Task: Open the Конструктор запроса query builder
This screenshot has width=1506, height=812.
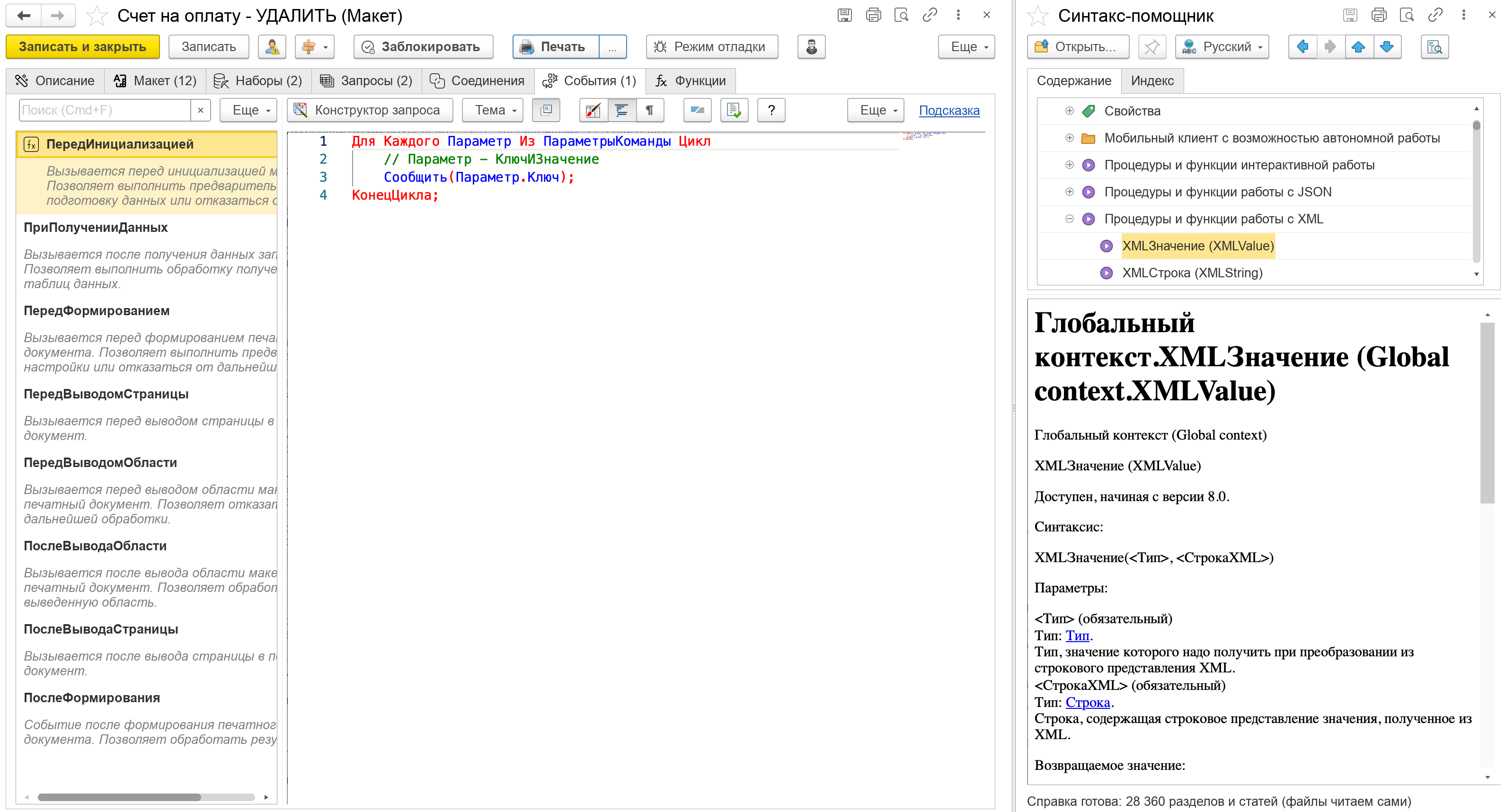Action: point(370,110)
